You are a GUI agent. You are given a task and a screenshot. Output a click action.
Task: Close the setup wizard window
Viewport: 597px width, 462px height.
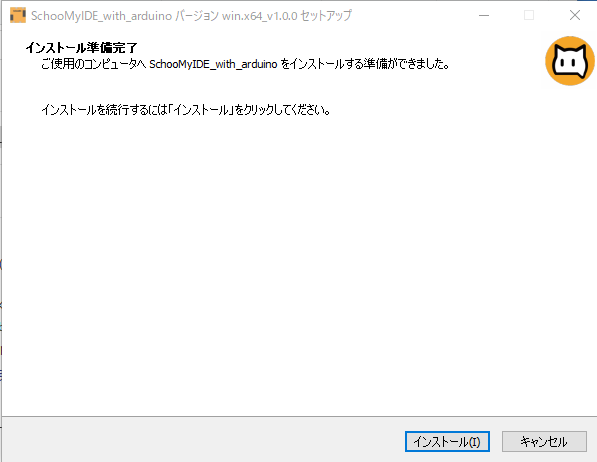[575, 15]
